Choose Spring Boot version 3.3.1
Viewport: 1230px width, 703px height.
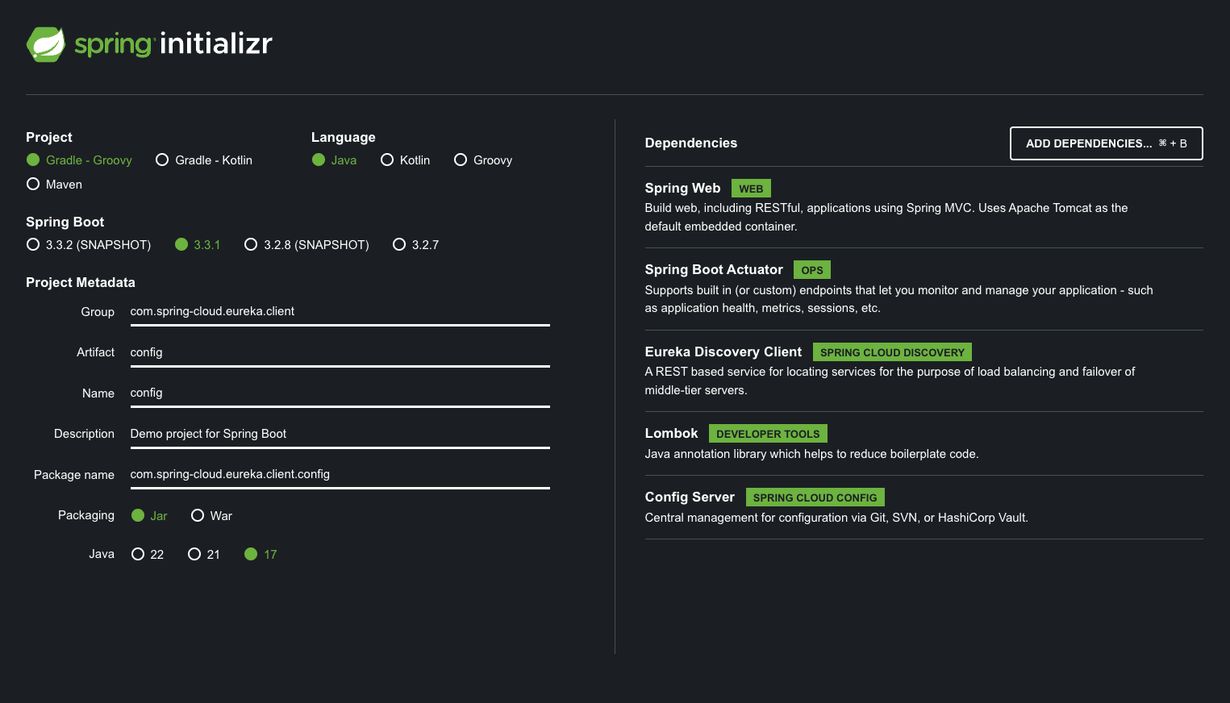197,244
